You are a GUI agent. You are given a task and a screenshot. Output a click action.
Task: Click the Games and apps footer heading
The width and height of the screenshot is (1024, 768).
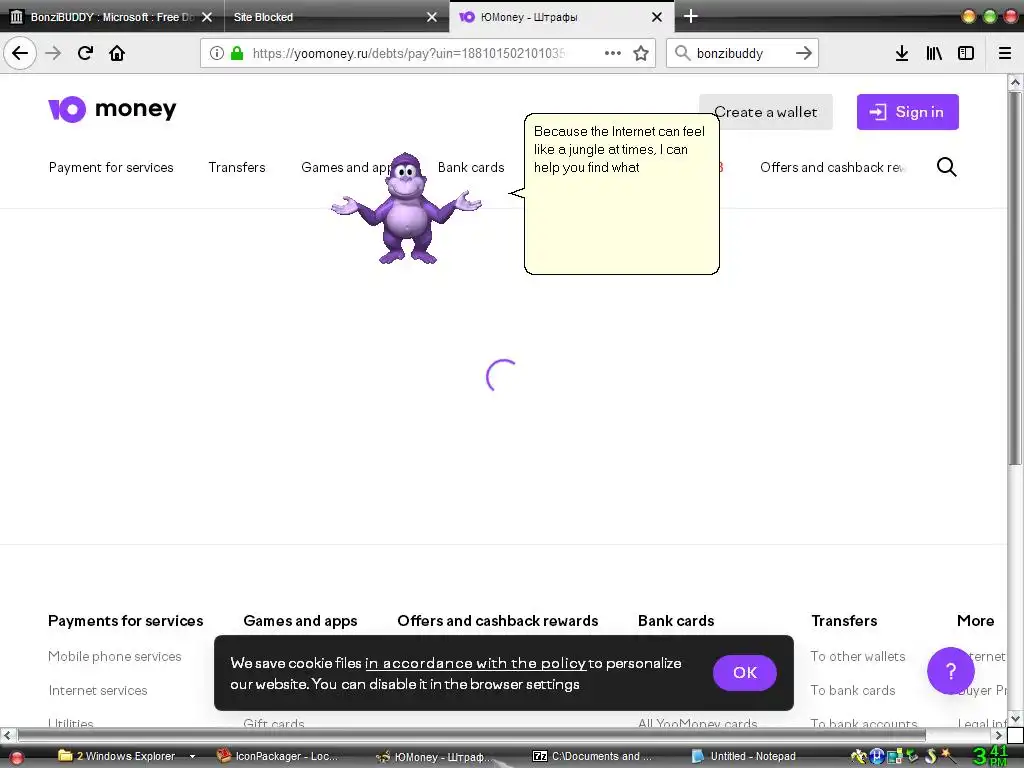coord(300,620)
